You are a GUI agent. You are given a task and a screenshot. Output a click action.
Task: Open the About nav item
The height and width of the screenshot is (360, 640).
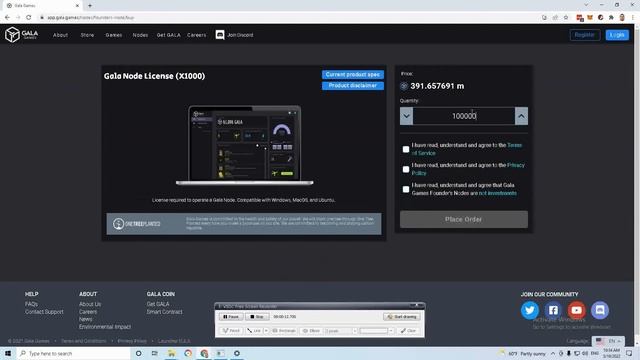pos(60,35)
